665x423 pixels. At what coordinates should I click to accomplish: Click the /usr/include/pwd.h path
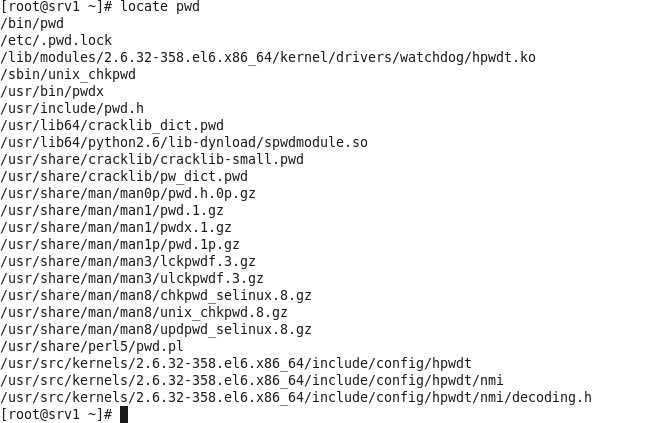pyautogui.click(x=67, y=108)
